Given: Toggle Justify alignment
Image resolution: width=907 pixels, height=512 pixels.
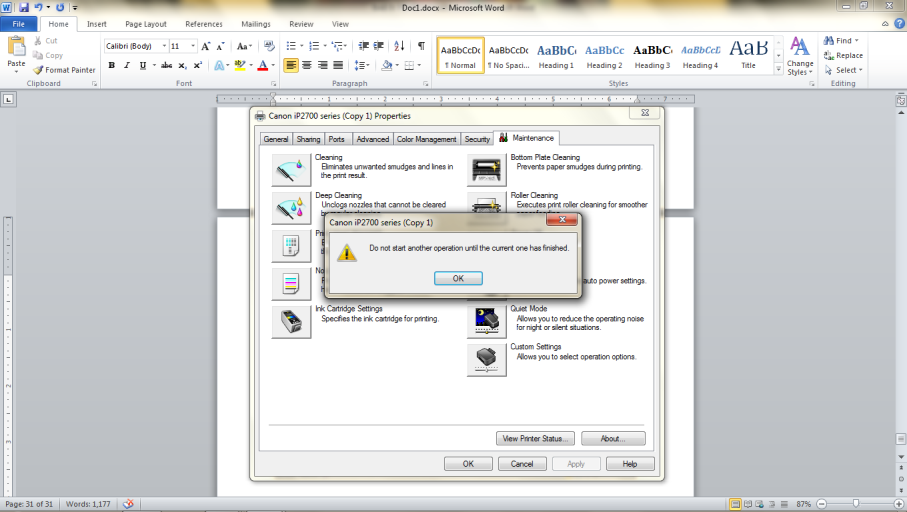Looking at the screenshot, I should point(338,65).
